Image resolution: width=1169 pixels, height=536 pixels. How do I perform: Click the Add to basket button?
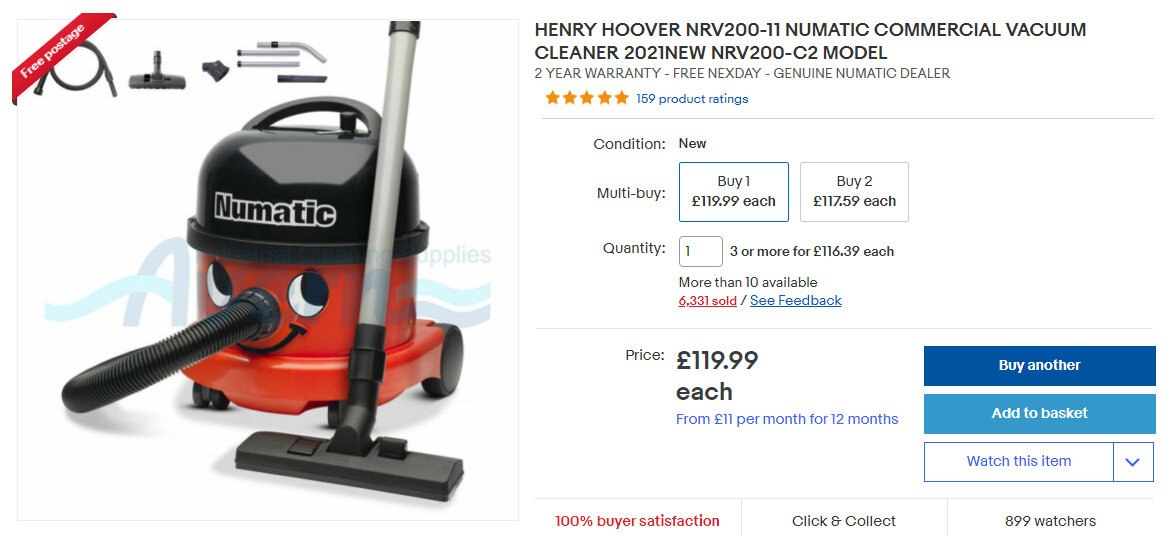click(x=1039, y=413)
